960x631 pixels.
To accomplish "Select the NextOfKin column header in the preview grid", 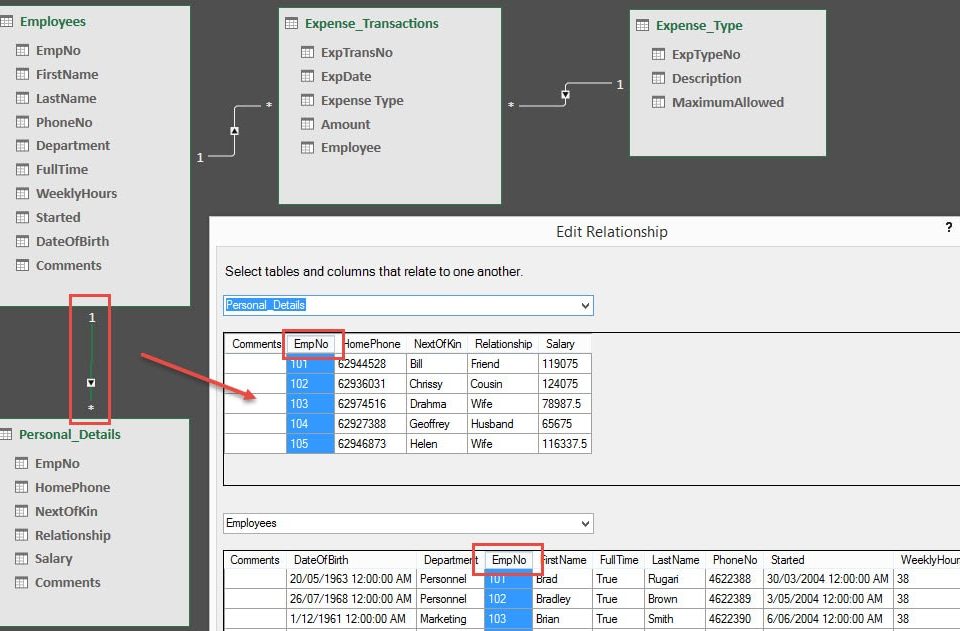I will click(x=437, y=344).
